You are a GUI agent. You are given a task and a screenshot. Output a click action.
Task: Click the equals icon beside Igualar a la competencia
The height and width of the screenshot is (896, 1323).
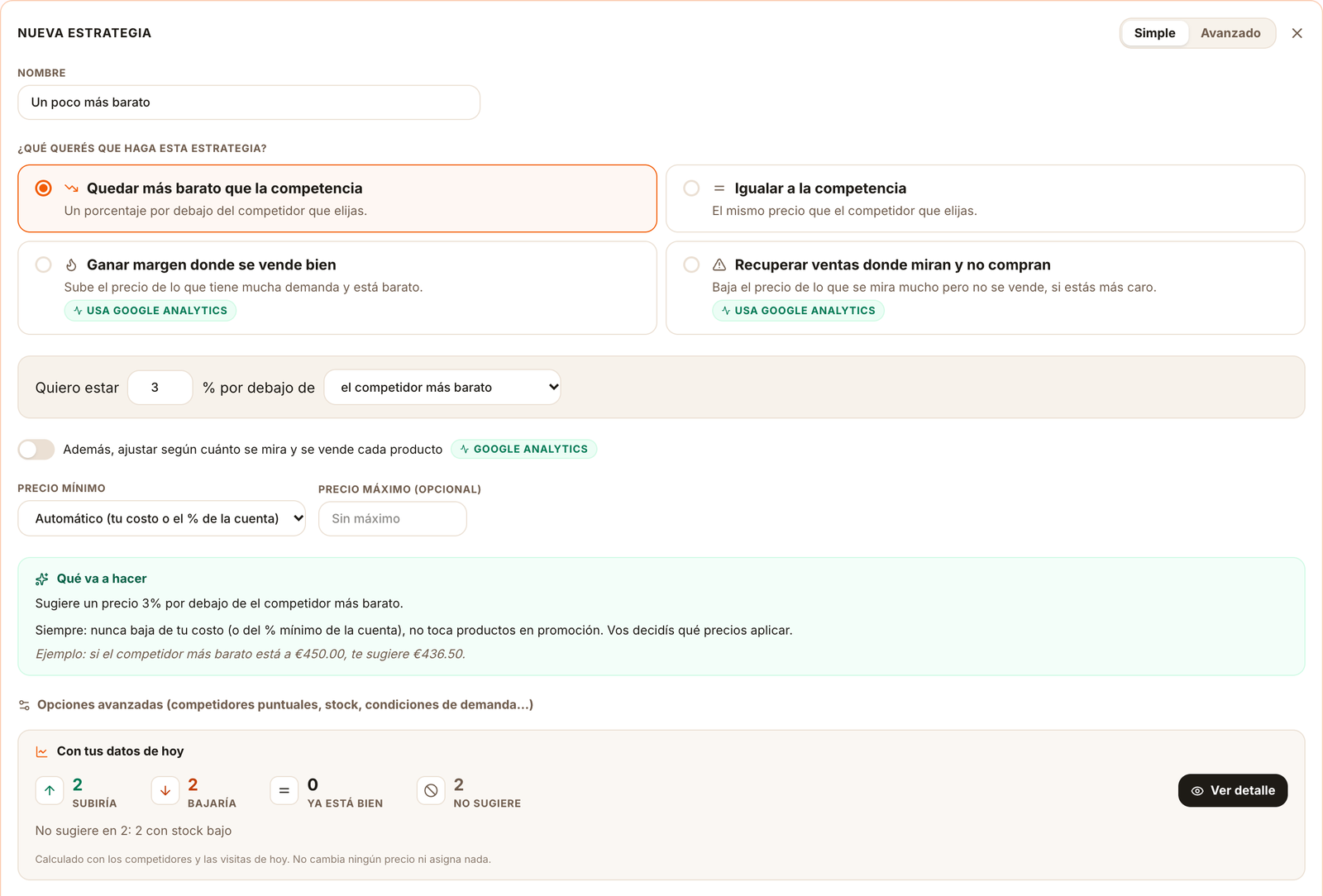719,188
